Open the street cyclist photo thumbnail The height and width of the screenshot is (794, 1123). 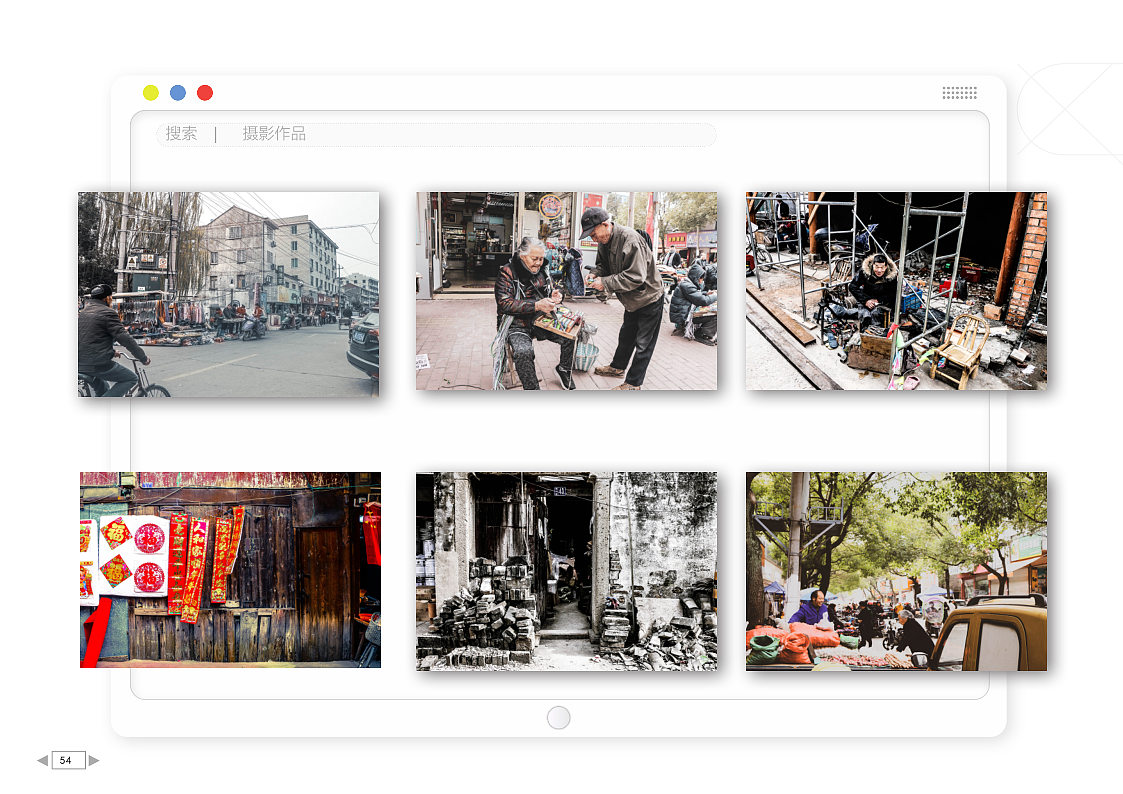click(x=228, y=294)
